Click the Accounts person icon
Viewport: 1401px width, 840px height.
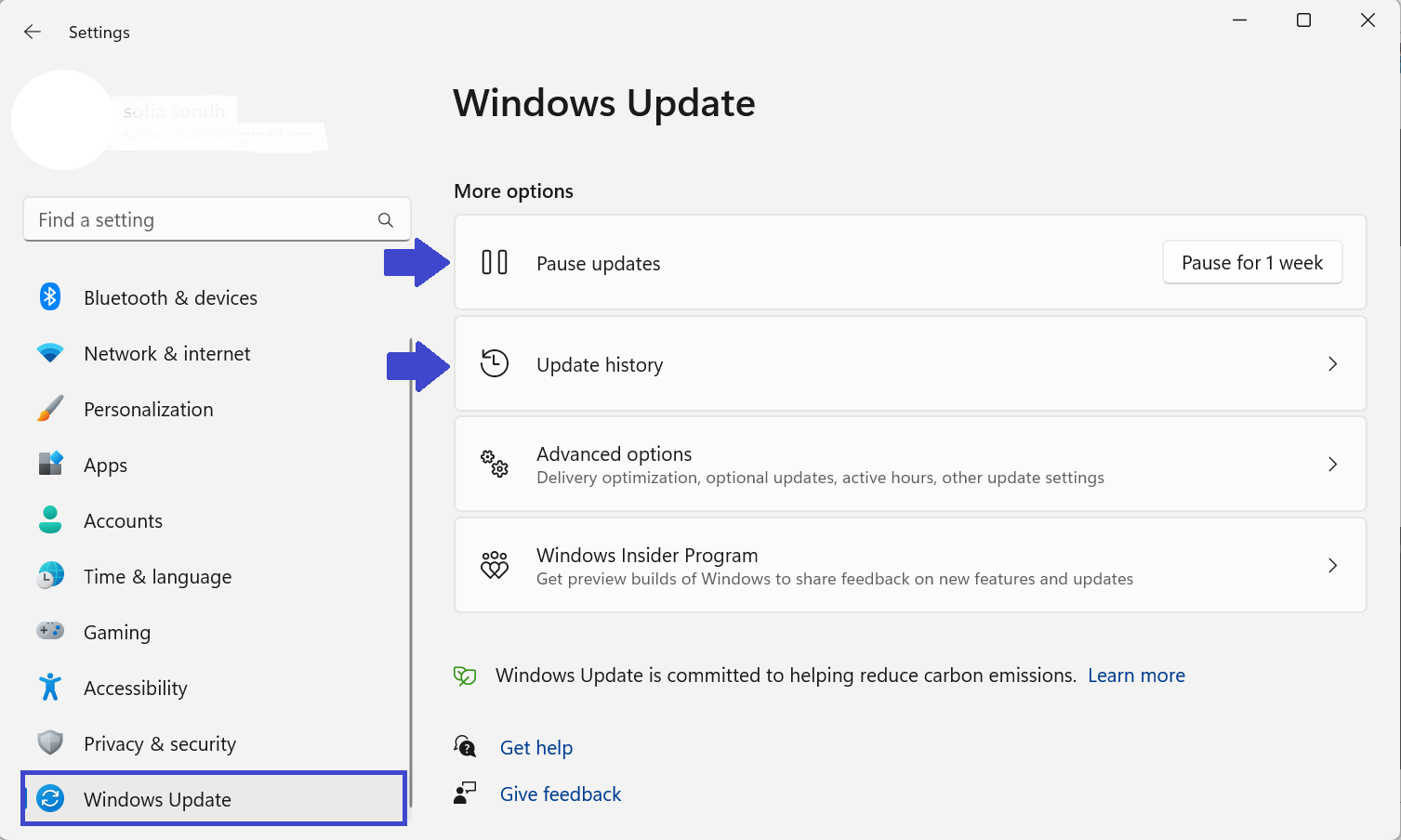point(50,520)
